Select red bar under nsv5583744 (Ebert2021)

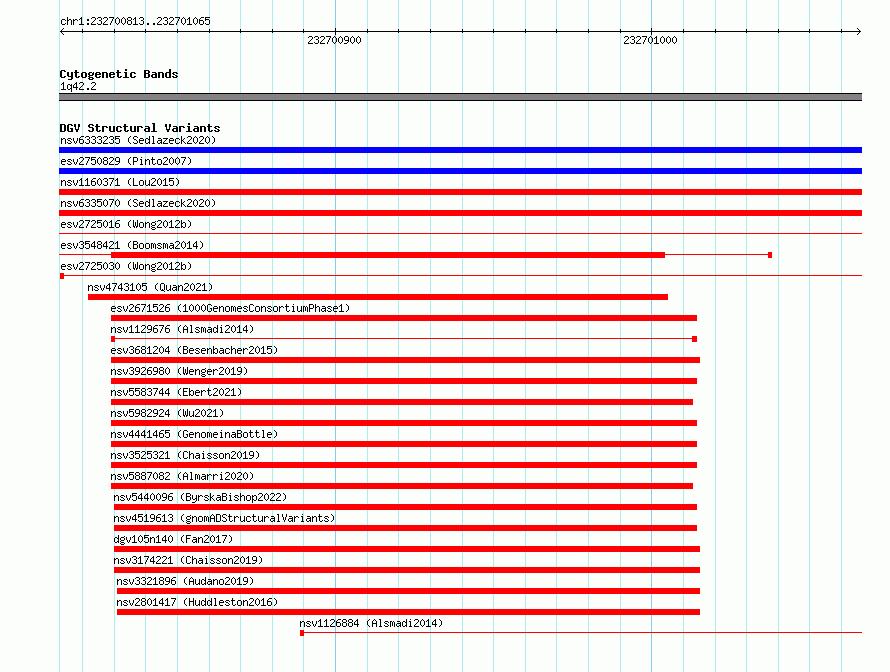pyautogui.click(x=402, y=402)
